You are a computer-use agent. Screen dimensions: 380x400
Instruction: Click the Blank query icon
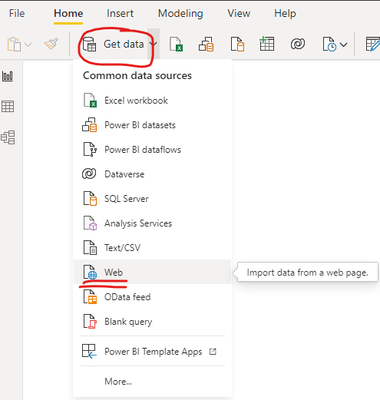point(90,322)
